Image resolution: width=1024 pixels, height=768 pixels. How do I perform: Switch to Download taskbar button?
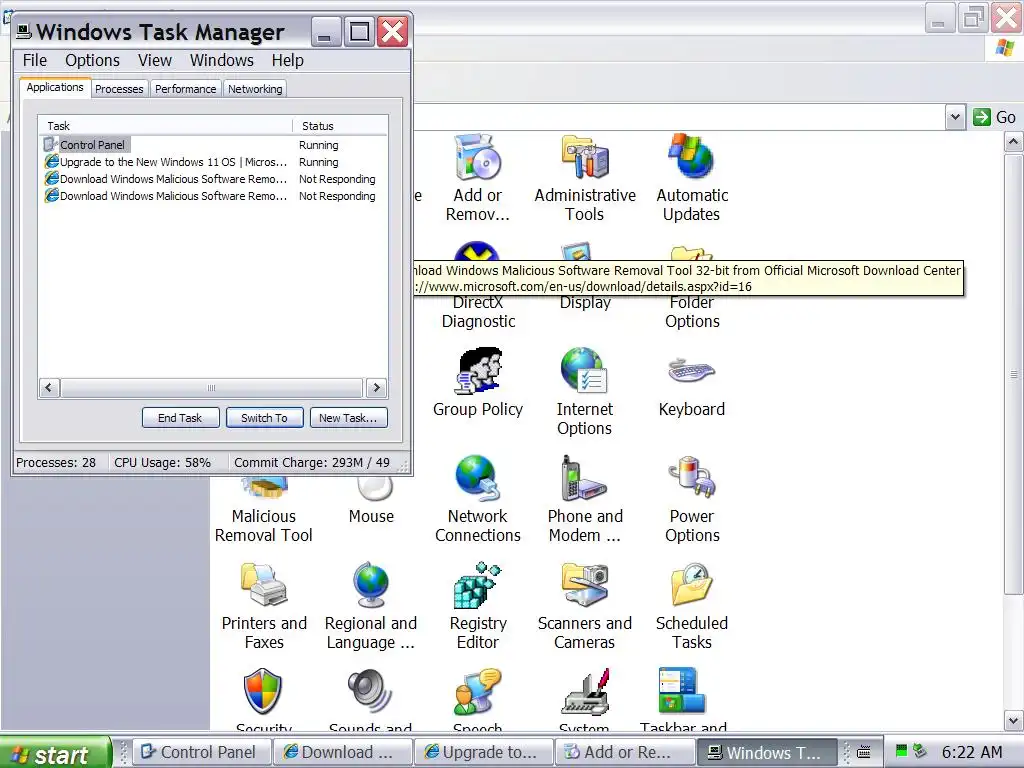pyautogui.click(x=343, y=752)
